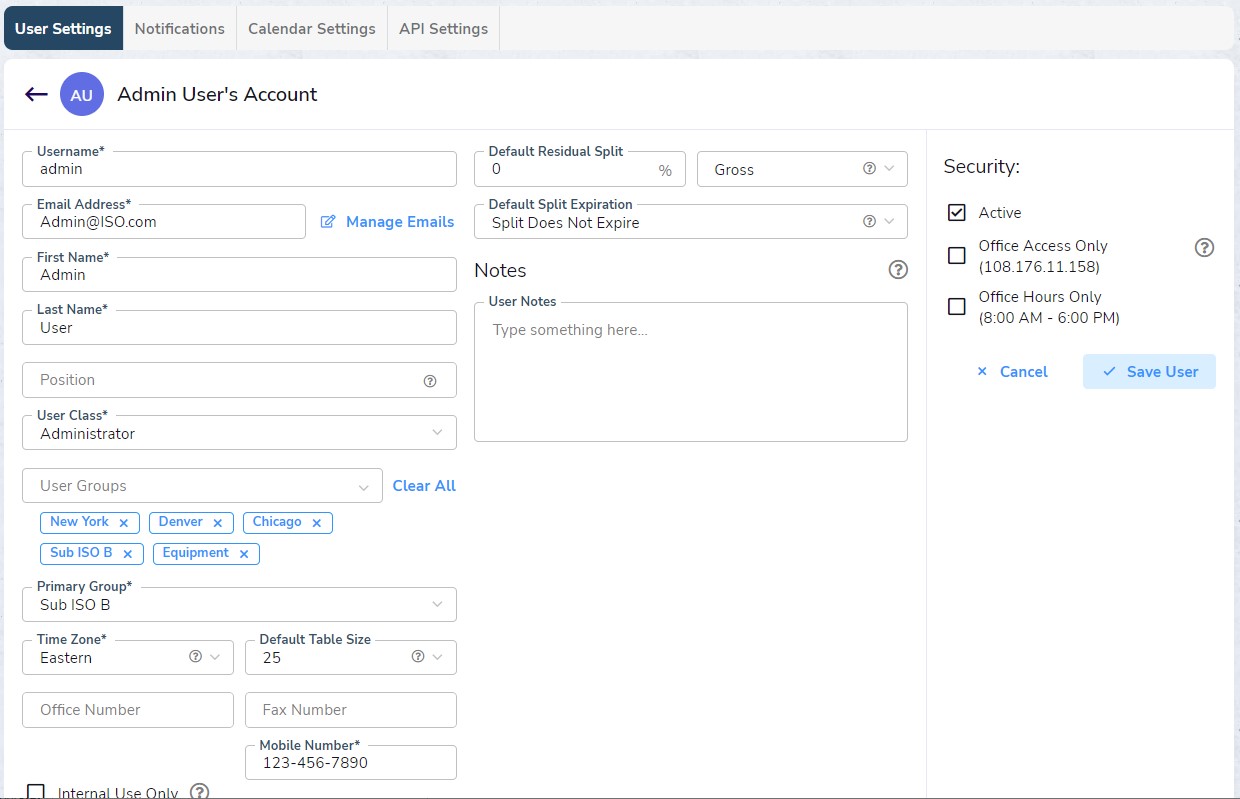The width and height of the screenshot is (1240, 799).
Task: Click the Last Name input field
Action: pyautogui.click(x=239, y=327)
